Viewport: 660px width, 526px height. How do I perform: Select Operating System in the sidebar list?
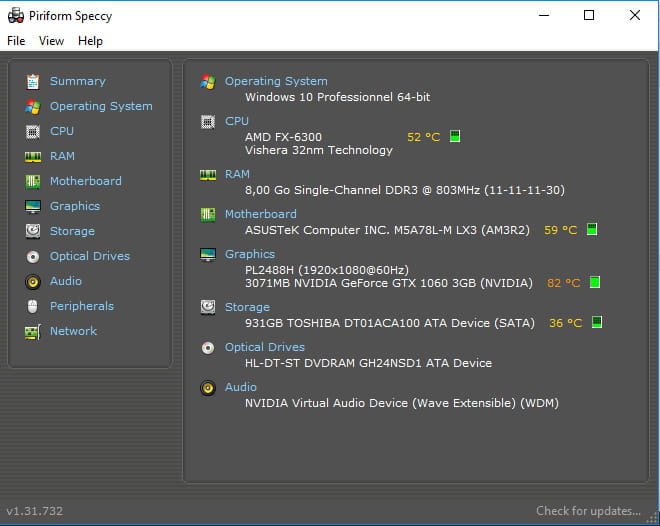[101, 106]
